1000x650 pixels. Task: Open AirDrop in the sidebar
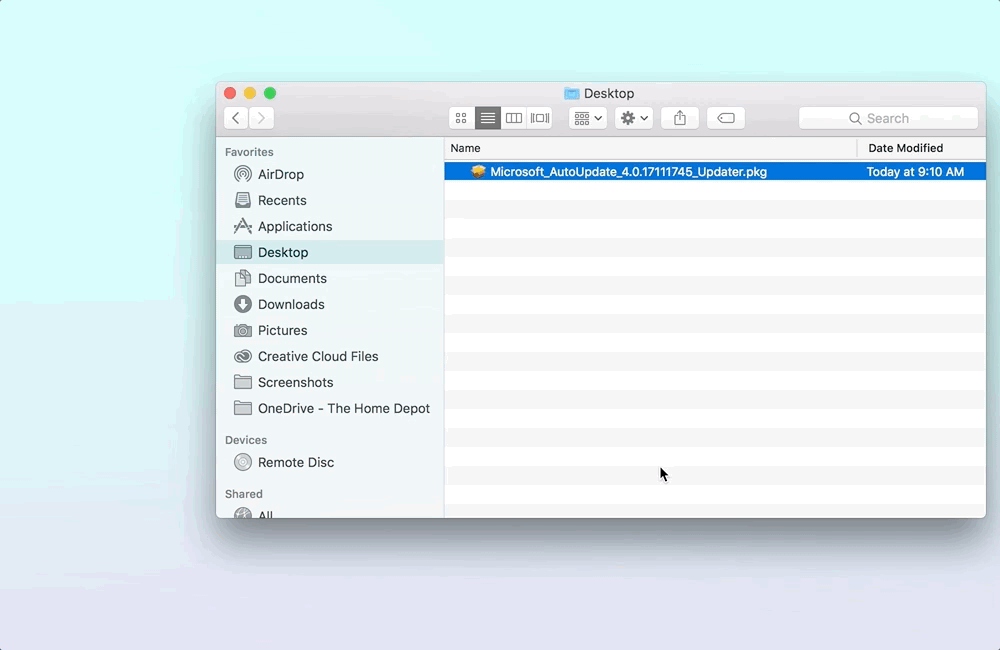[280, 174]
